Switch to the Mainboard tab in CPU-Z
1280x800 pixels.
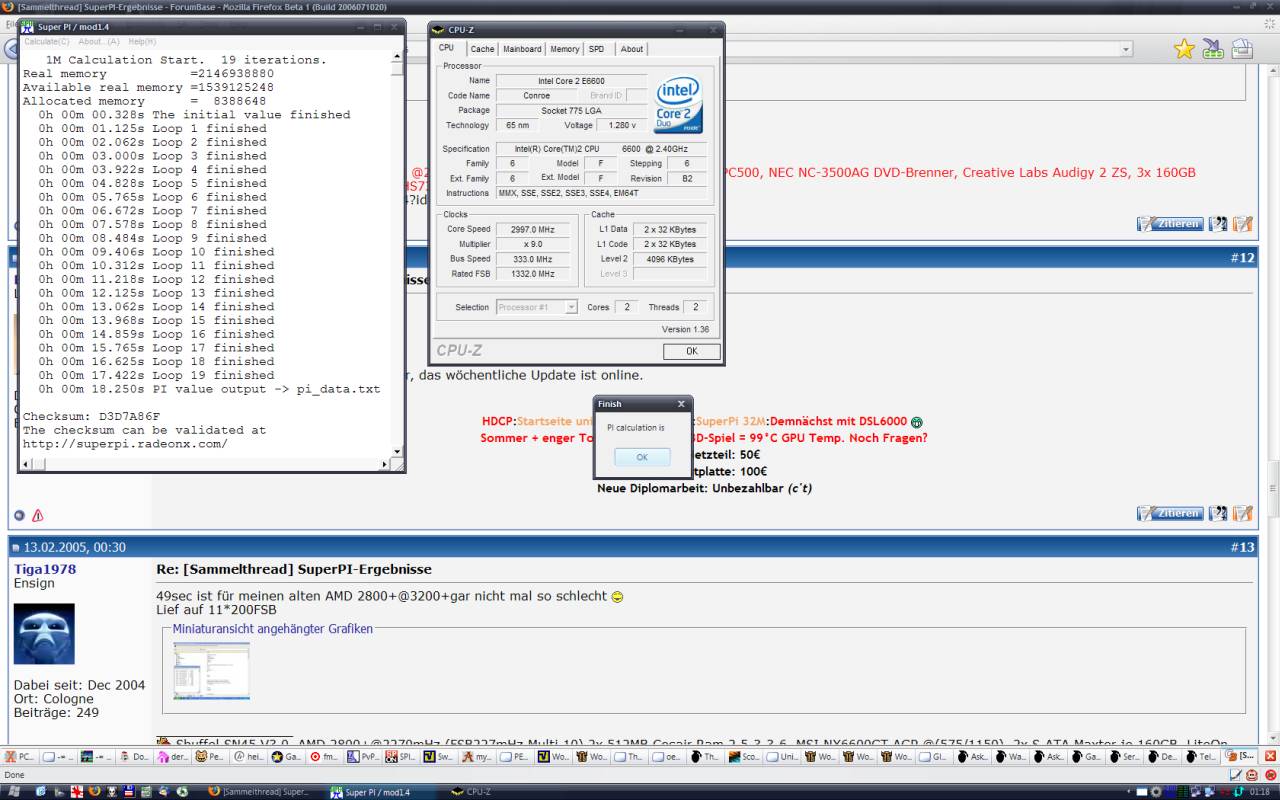522,49
